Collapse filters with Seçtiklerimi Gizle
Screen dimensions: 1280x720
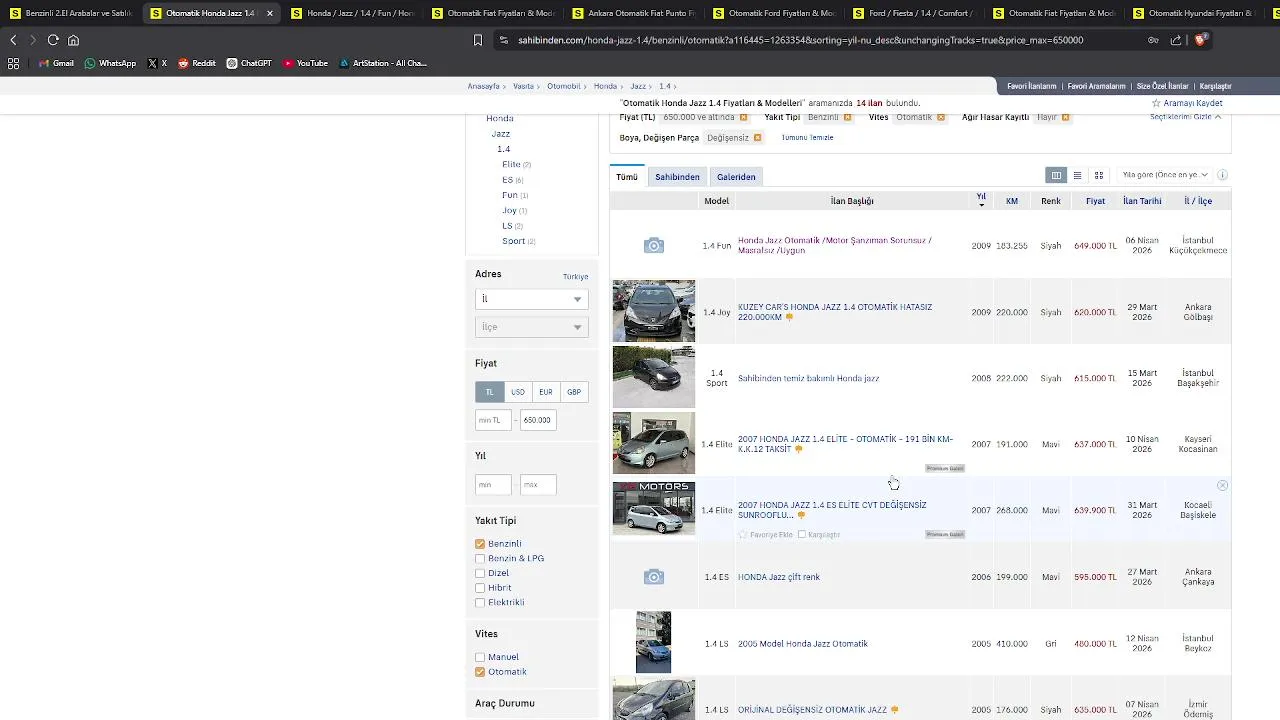coord(1185,117)
